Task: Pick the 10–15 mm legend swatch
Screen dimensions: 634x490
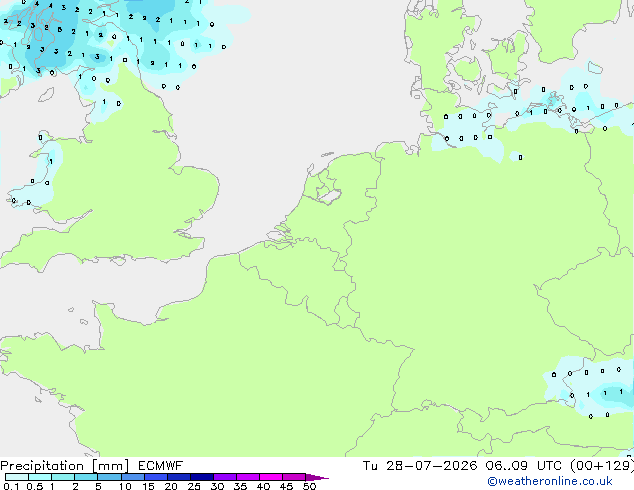Action: coord(132,477)
